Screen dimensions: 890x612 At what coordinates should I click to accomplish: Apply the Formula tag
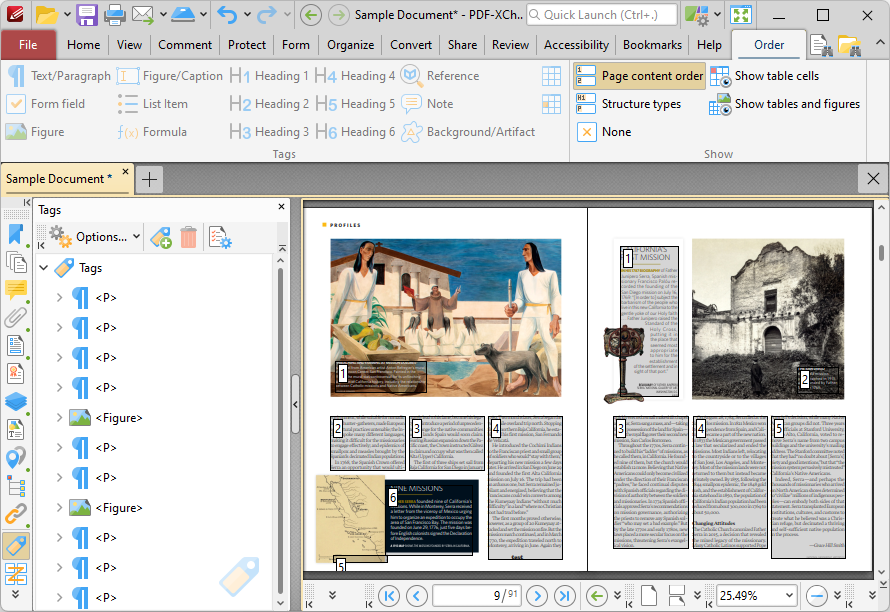click(152, 132)
